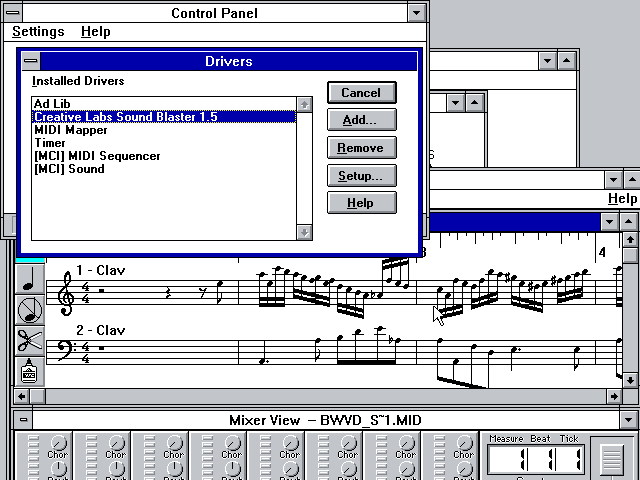The image size is (640, 480).
Task: Open the Control Panel system menu box
Action: pos(13,13)
